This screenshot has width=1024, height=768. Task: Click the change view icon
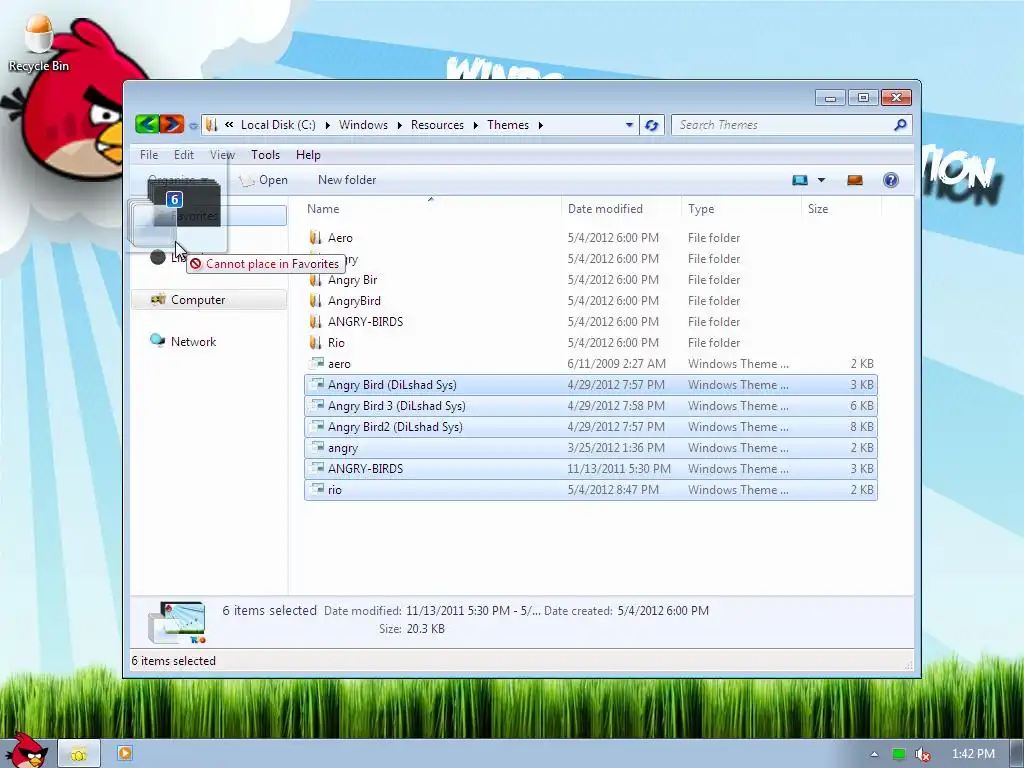point(800,180)
